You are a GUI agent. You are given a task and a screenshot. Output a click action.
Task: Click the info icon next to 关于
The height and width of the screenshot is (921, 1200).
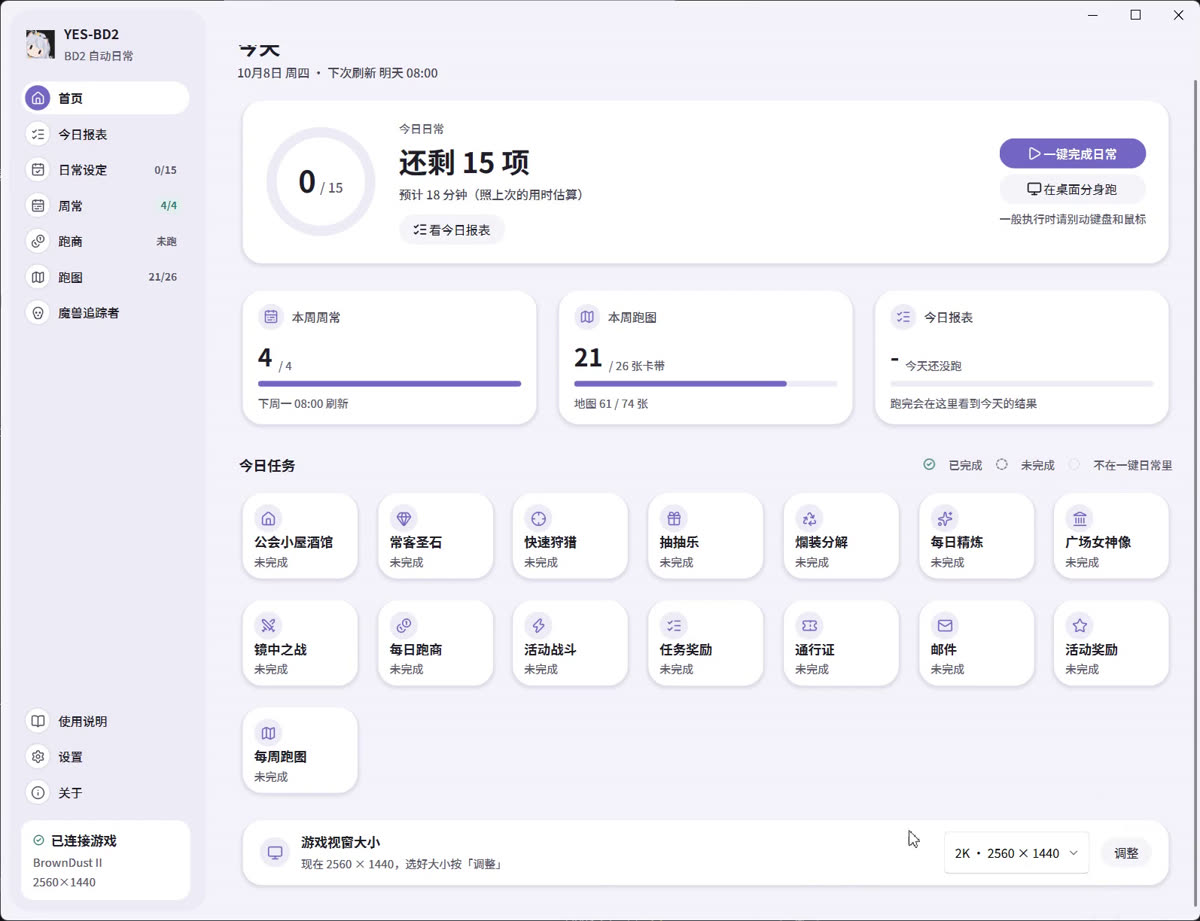coord(38,793)
